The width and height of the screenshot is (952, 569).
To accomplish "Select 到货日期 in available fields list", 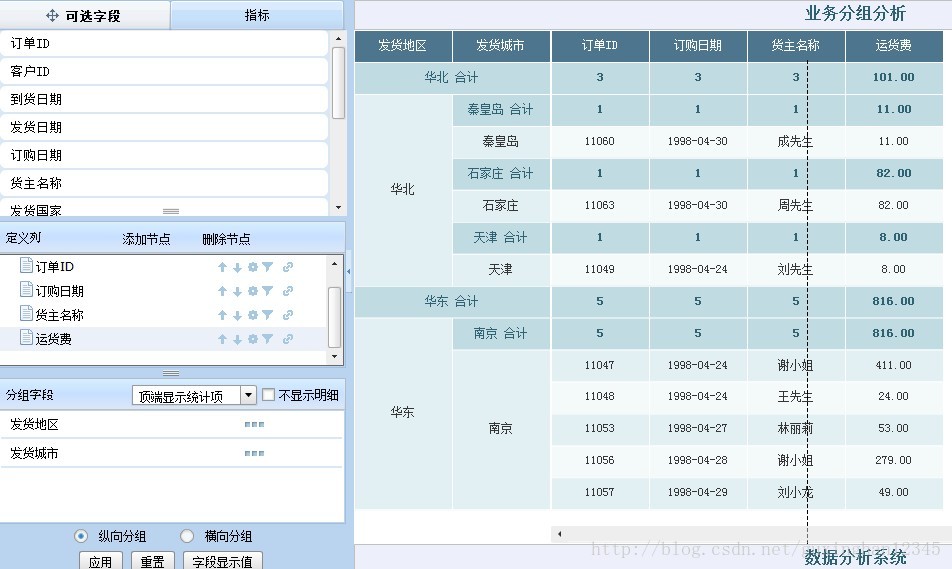I will 164,99.
